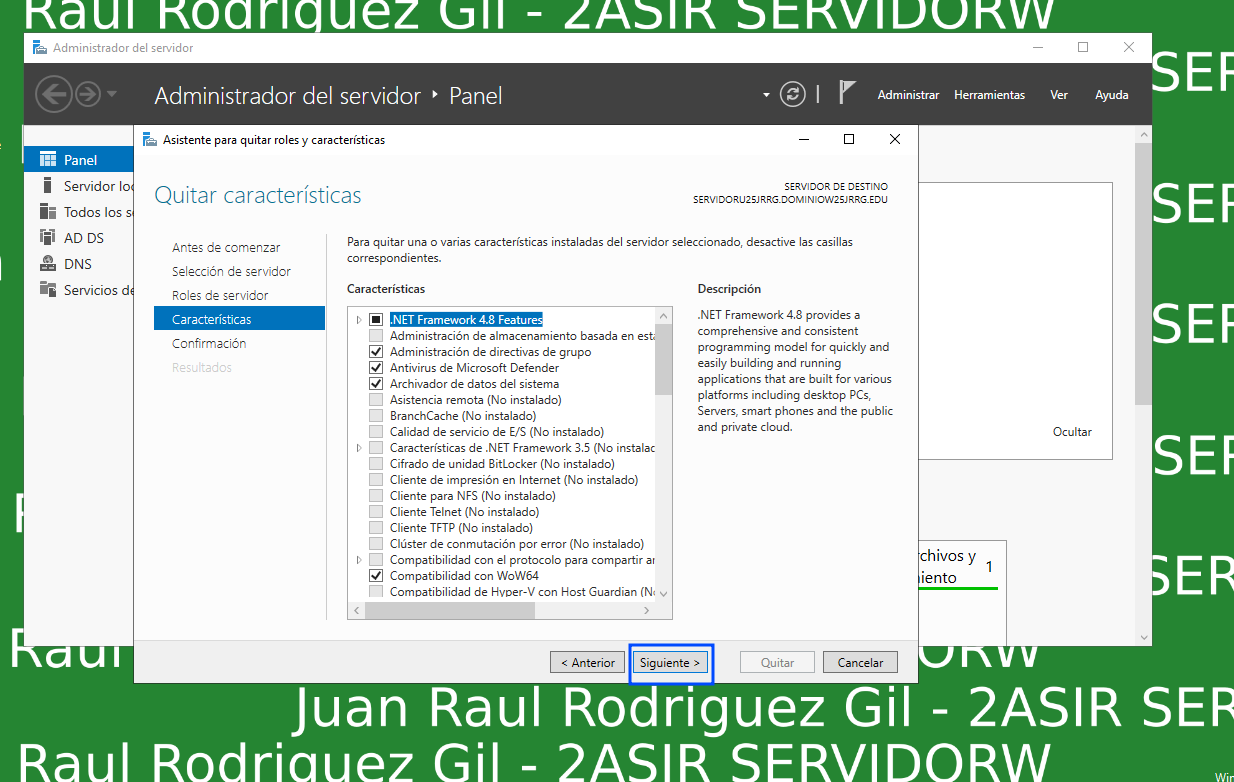Click the Panel dashboard icon in sidebar

point(47,160)
